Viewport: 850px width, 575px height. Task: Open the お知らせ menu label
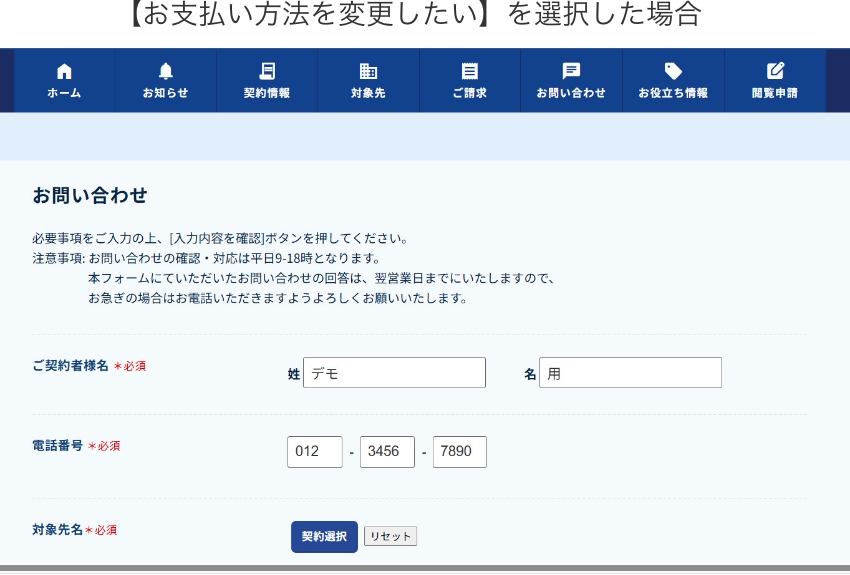pyautogui.click(x=165, y=93)
